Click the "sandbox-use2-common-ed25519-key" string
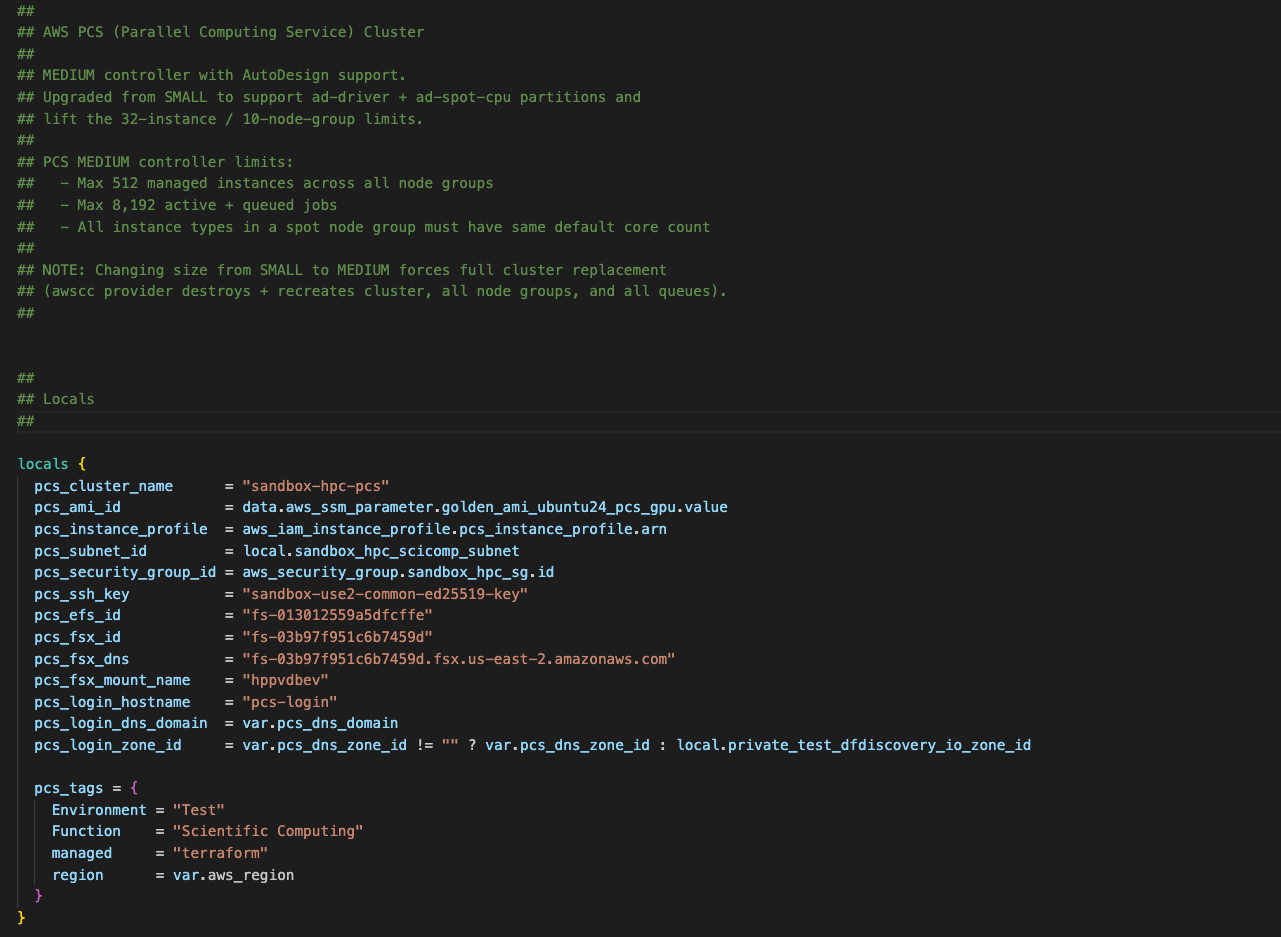This screenshot has width=1281, height=937. coord(384,594)
